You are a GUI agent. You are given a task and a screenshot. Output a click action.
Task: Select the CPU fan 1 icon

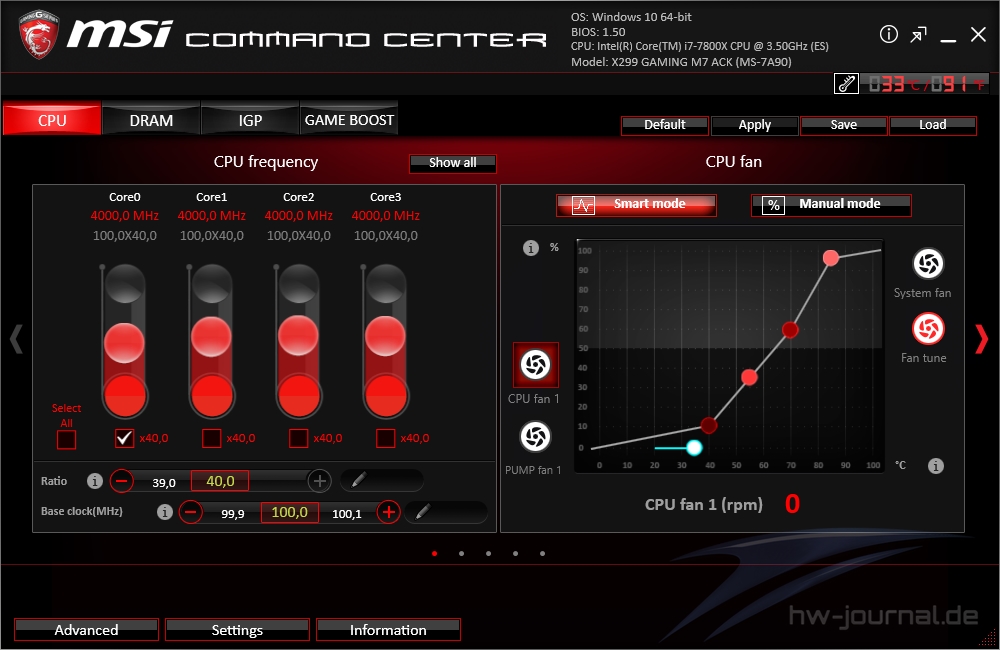(536, 365)
